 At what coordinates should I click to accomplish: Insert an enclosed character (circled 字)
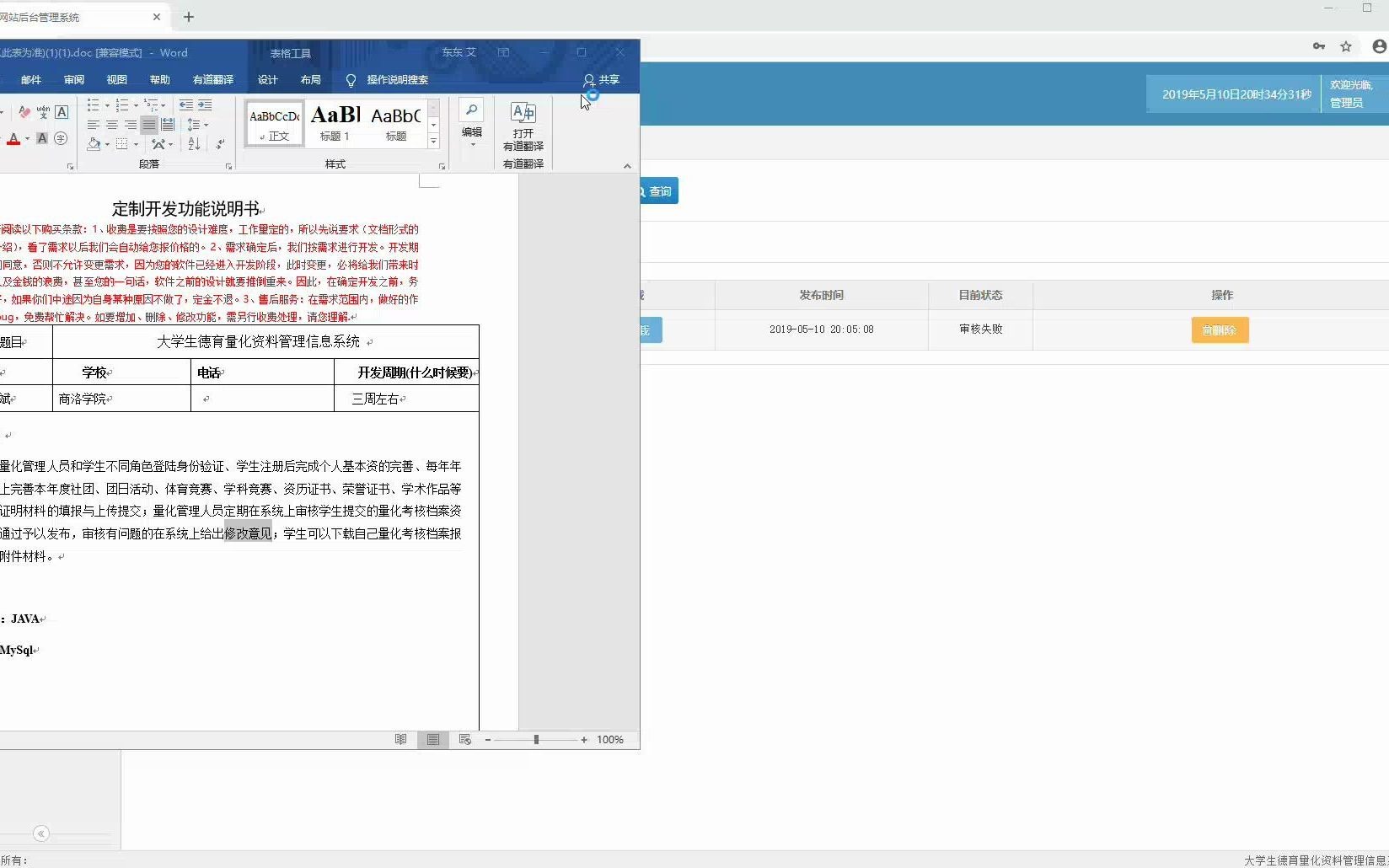tap(61, 139)
